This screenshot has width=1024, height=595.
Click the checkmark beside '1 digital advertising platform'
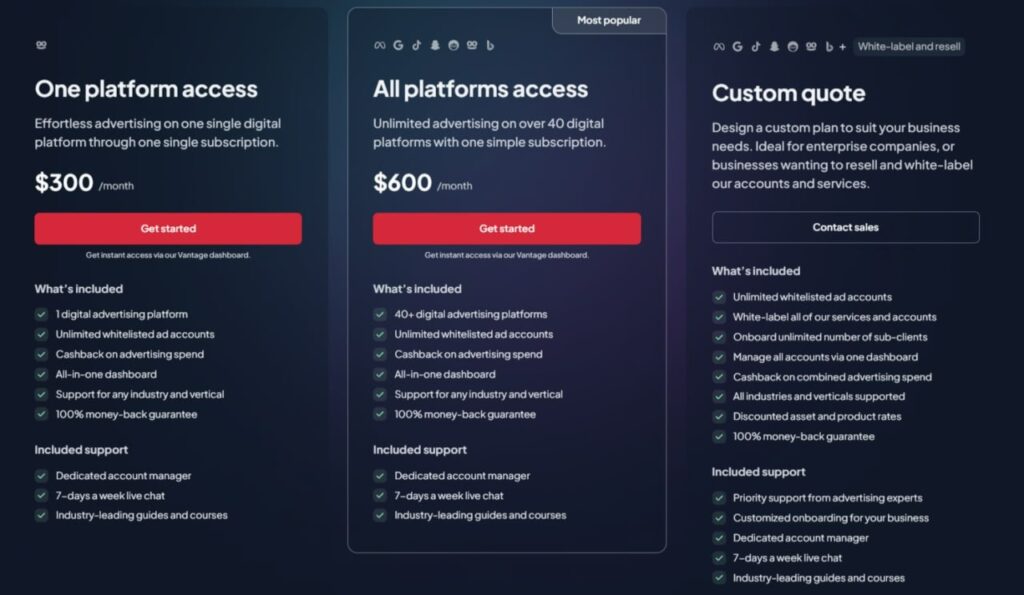click(41, 314)
